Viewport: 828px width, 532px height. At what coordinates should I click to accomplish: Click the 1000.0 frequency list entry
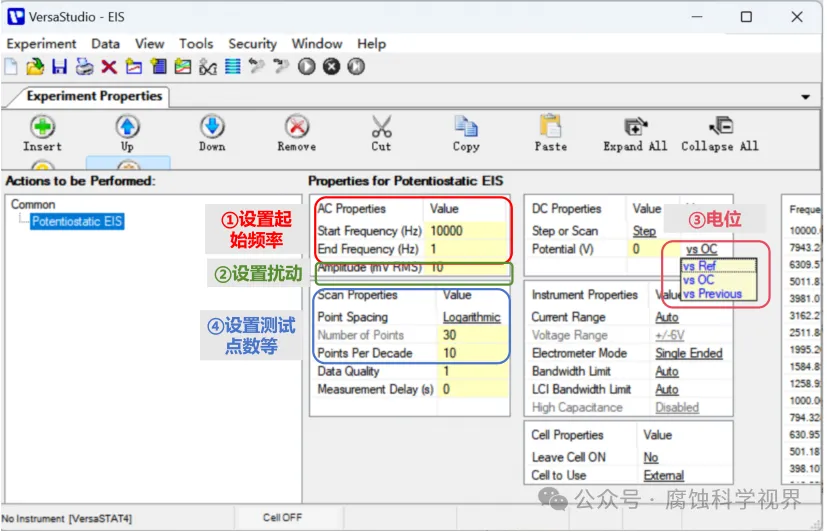[805, 400]
